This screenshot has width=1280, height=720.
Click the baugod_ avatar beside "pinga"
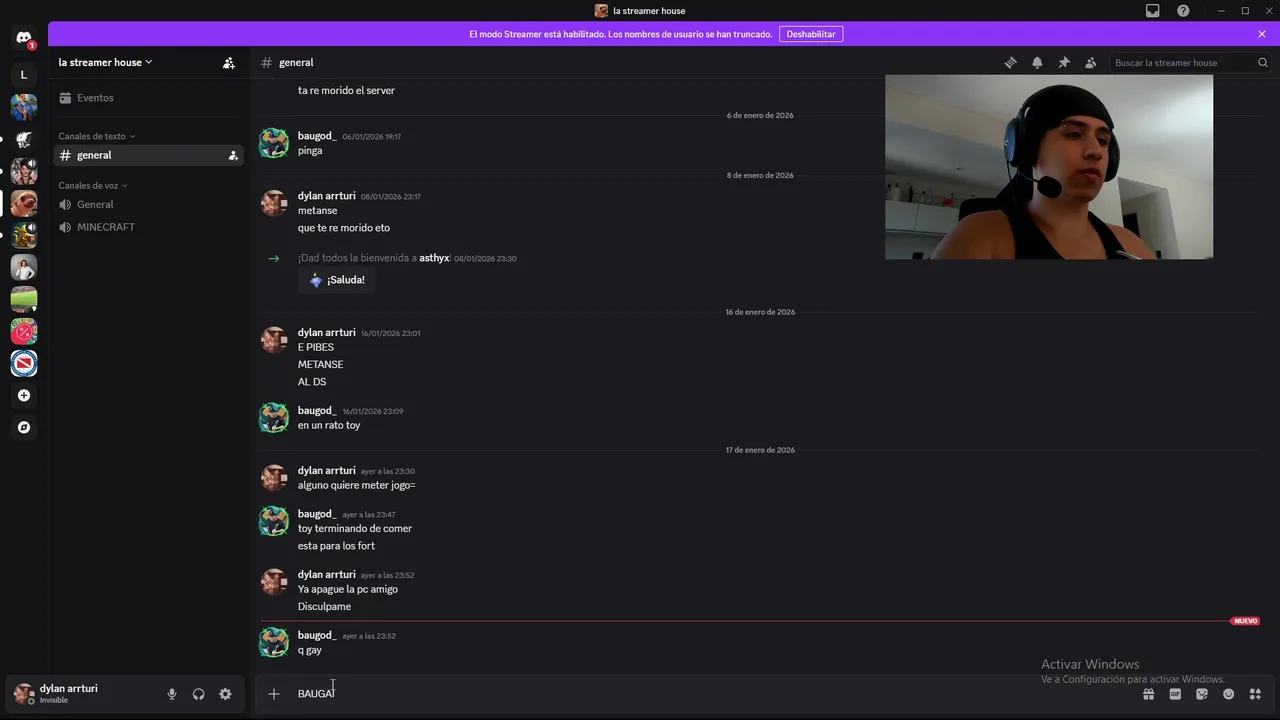pyautogui.click(x=274, y=143)
